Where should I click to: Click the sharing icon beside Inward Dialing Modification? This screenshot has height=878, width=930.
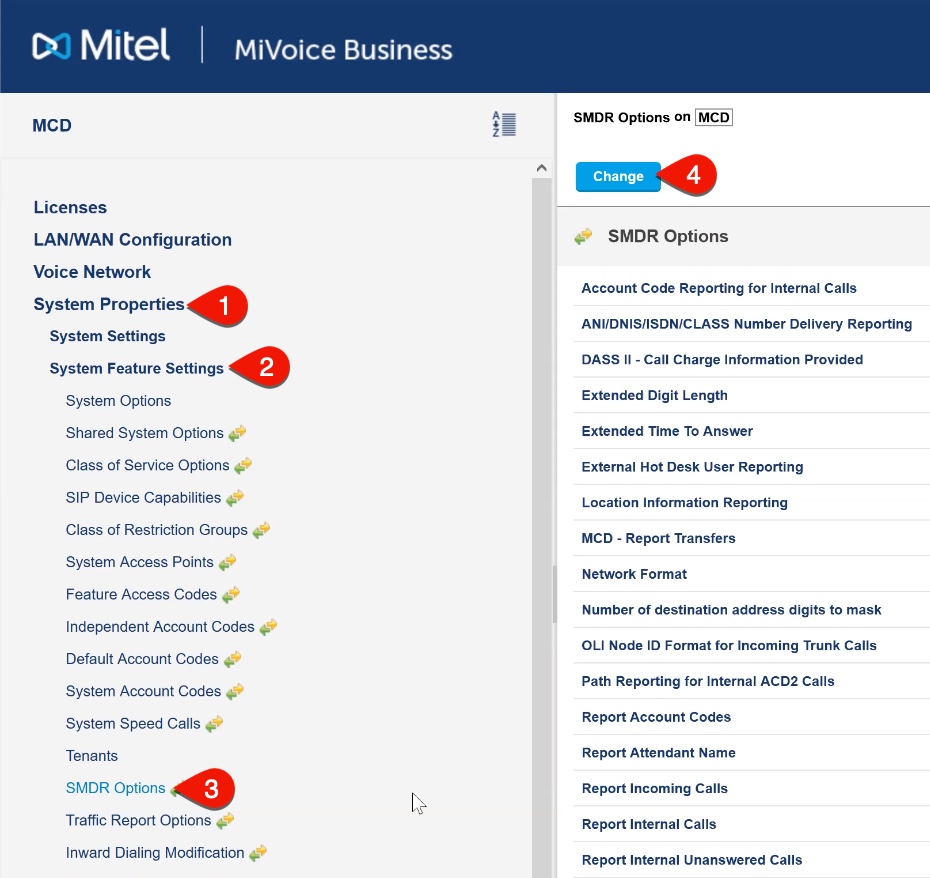pos(259,852)
